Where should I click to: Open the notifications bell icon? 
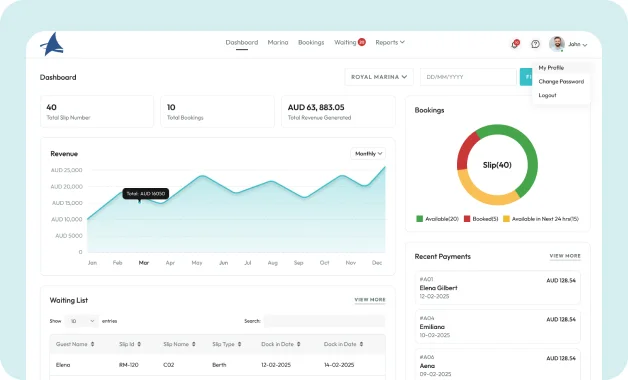tap(515, 44)
